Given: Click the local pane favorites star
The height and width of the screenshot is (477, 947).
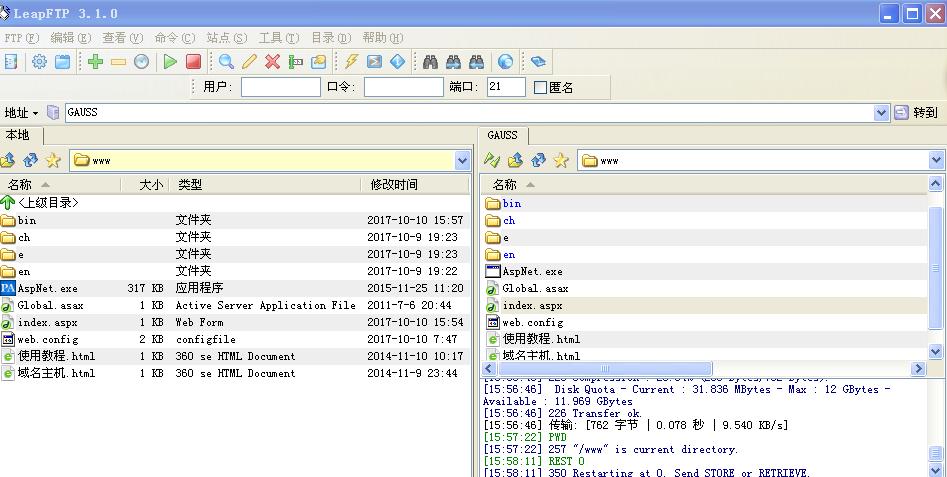Looking at the screenshot, I should pyautogui.click(x=53, y=160).
